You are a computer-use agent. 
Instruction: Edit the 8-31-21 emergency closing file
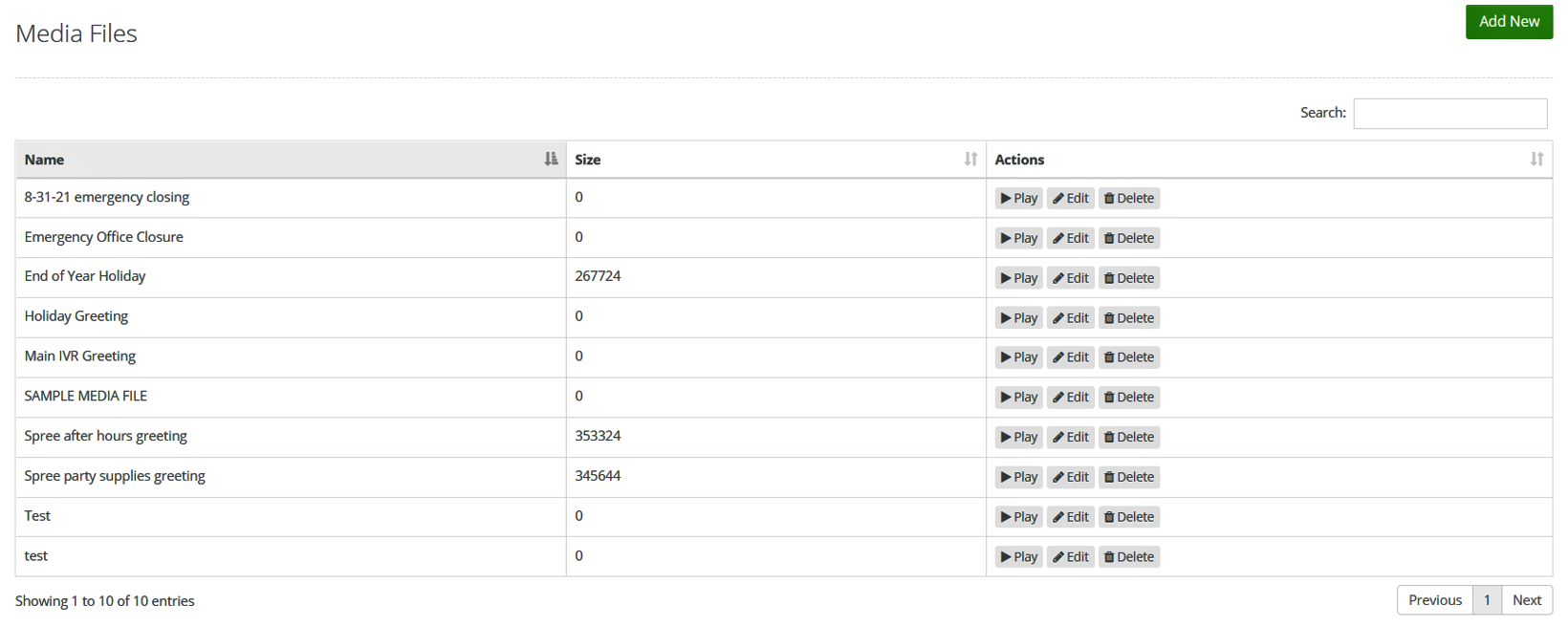1070,198
